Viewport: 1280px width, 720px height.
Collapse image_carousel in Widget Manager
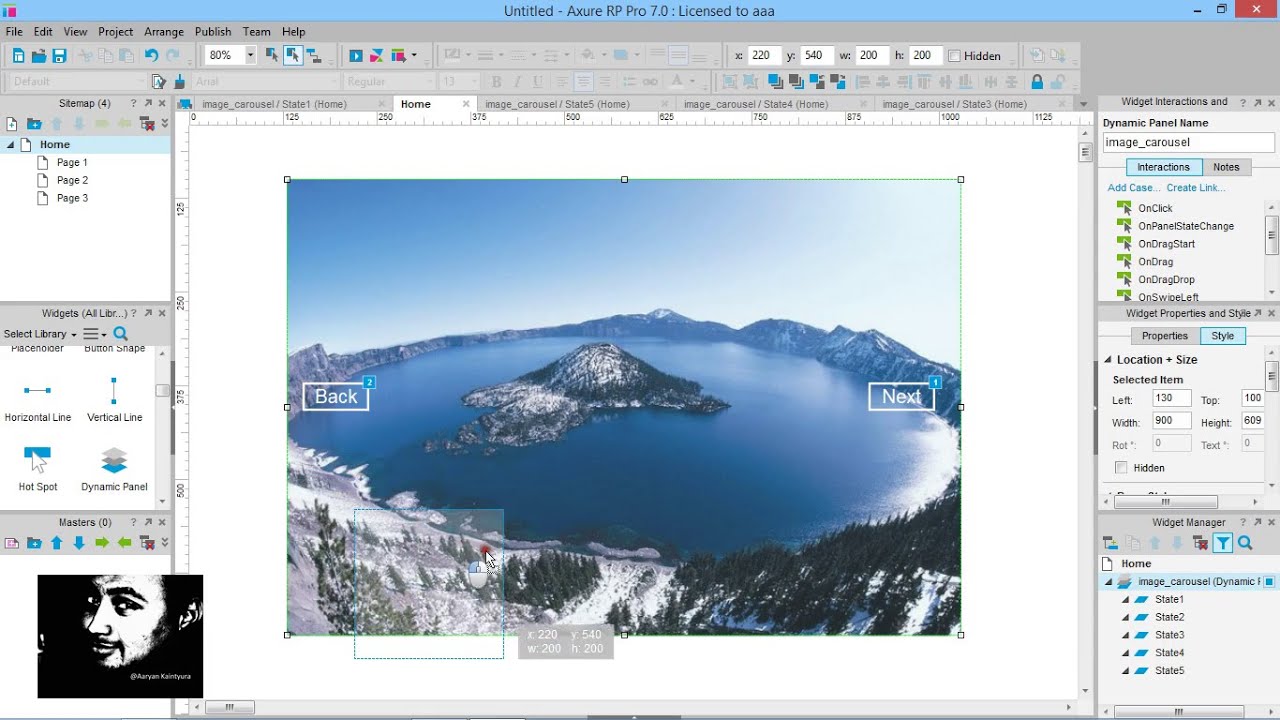point(1108,582)
